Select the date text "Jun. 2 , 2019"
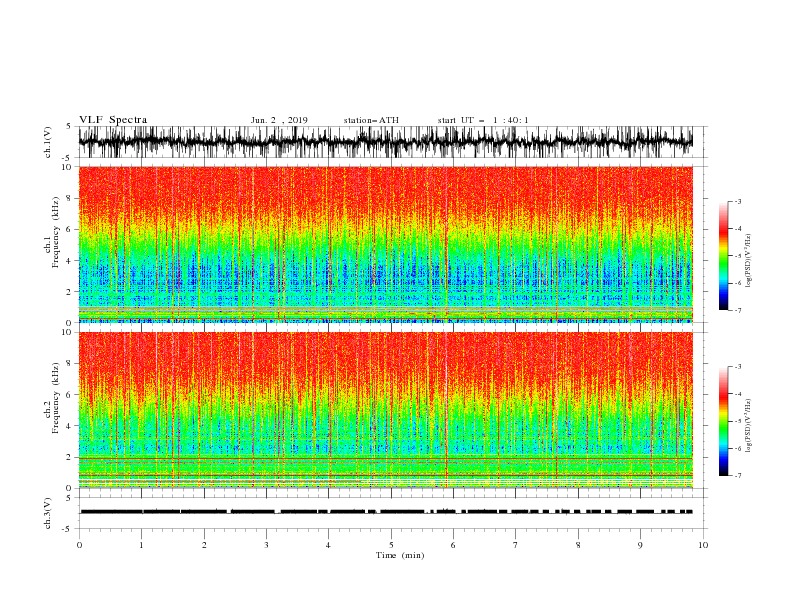Image resolution: width=792 pixels, height=612 pixels. 279,120
